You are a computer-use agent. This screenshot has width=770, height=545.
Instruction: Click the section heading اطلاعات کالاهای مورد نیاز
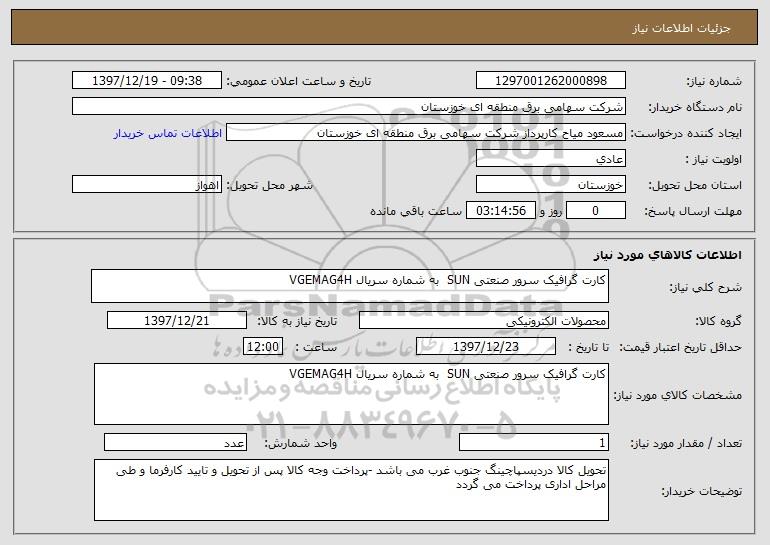pyautogui.click(x=667, y=255)
